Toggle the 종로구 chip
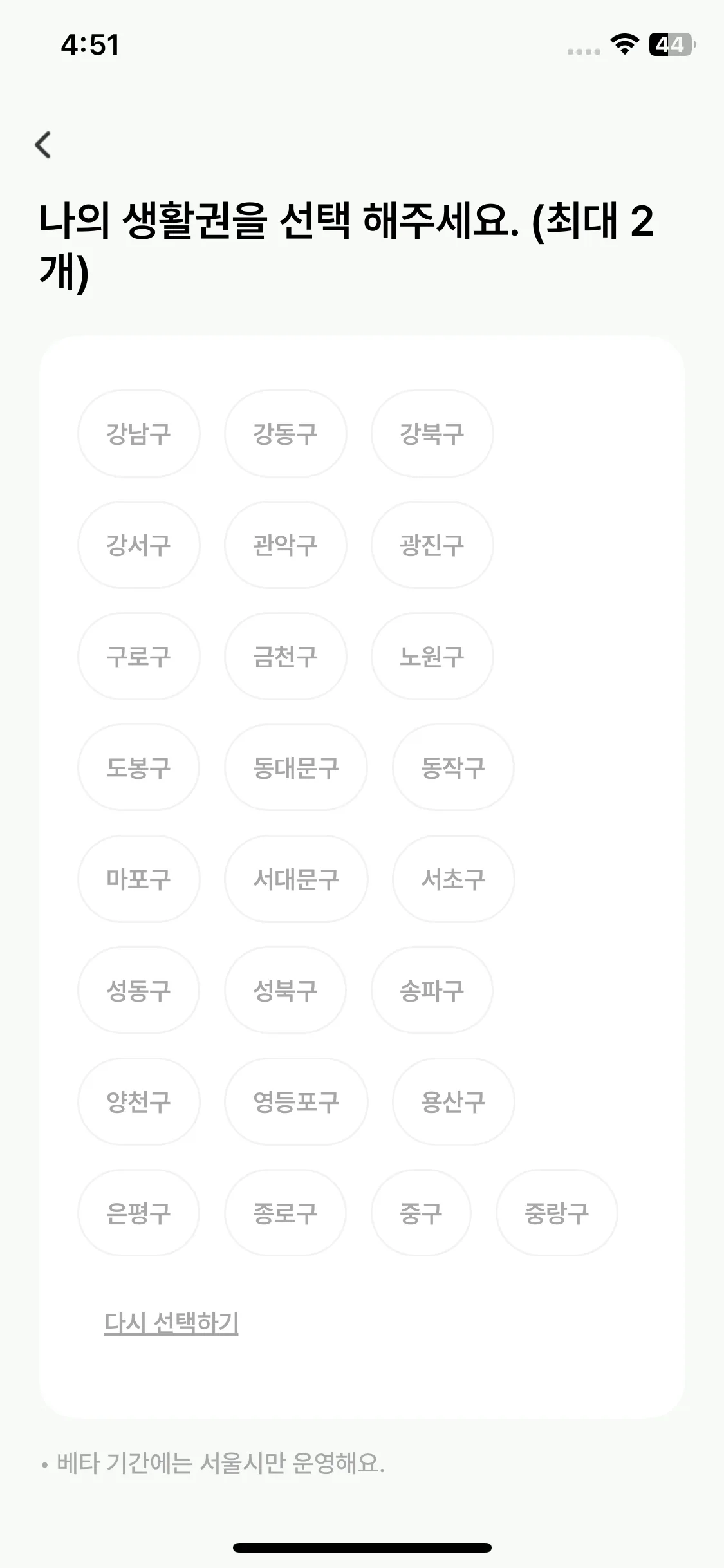The image size is (724, 1568). coord(285,1213)
